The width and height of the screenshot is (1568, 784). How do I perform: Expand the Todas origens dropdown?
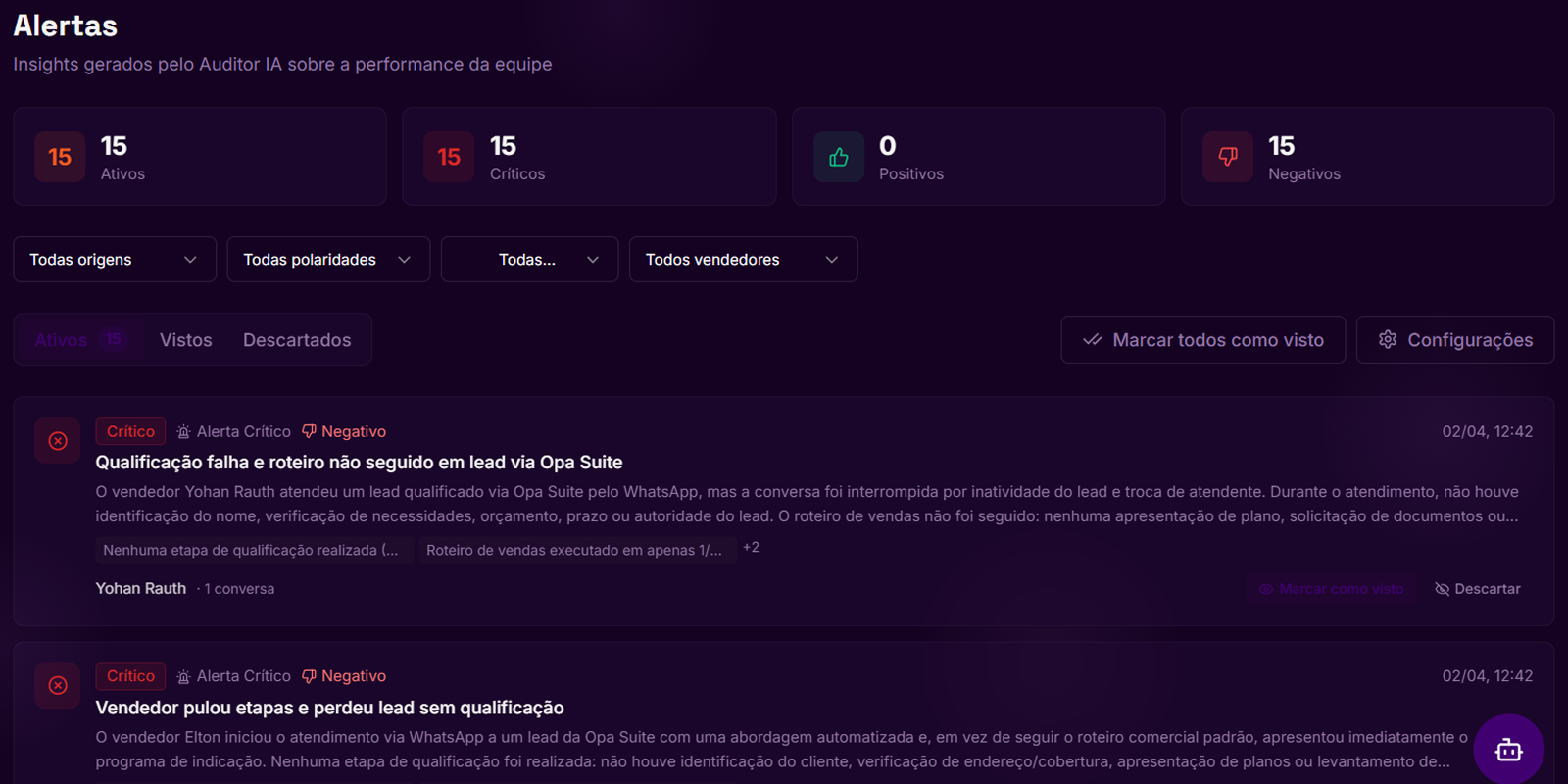[x=114, y=260]
